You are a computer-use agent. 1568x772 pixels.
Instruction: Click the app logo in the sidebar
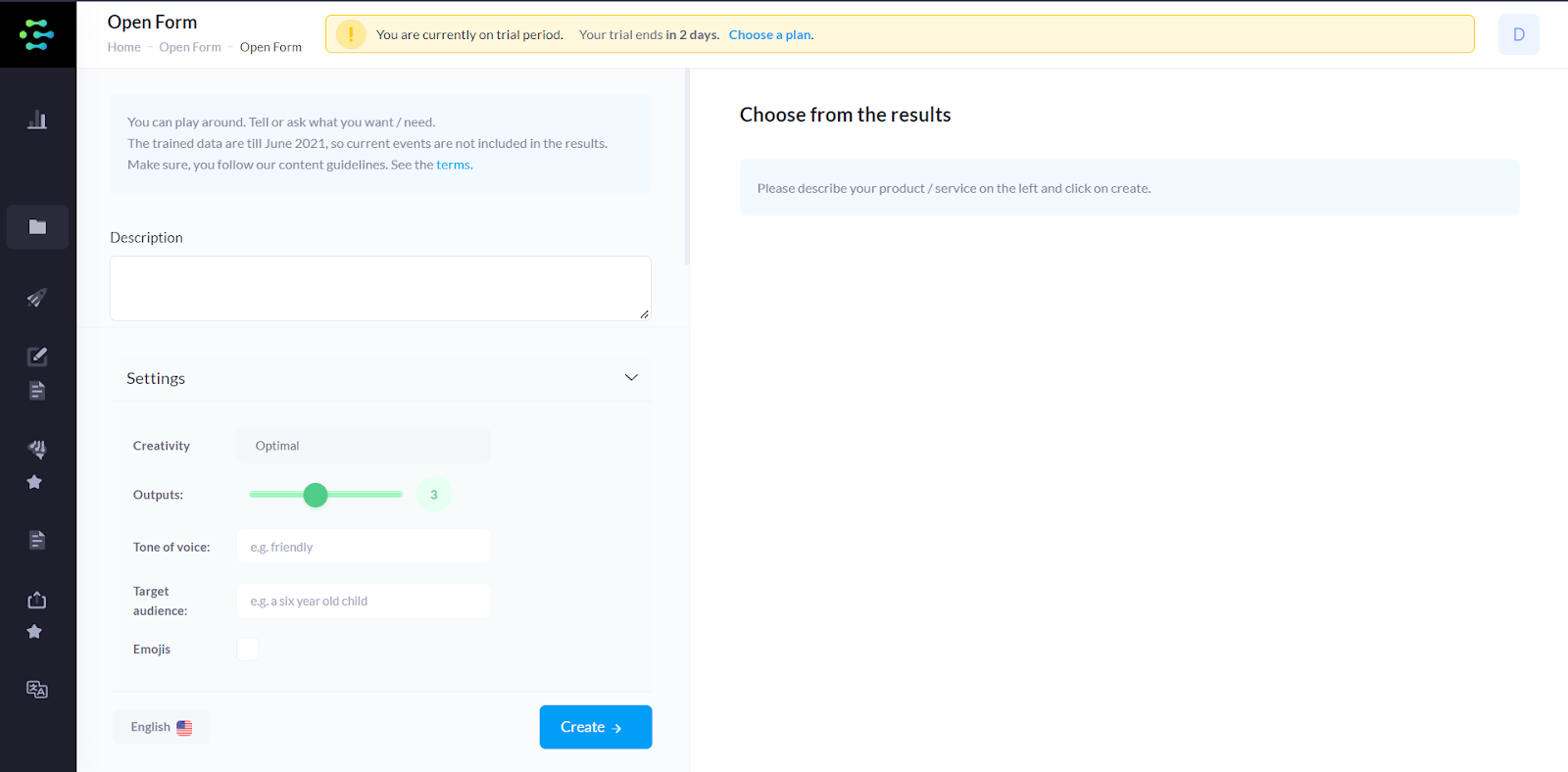[37, 34]
